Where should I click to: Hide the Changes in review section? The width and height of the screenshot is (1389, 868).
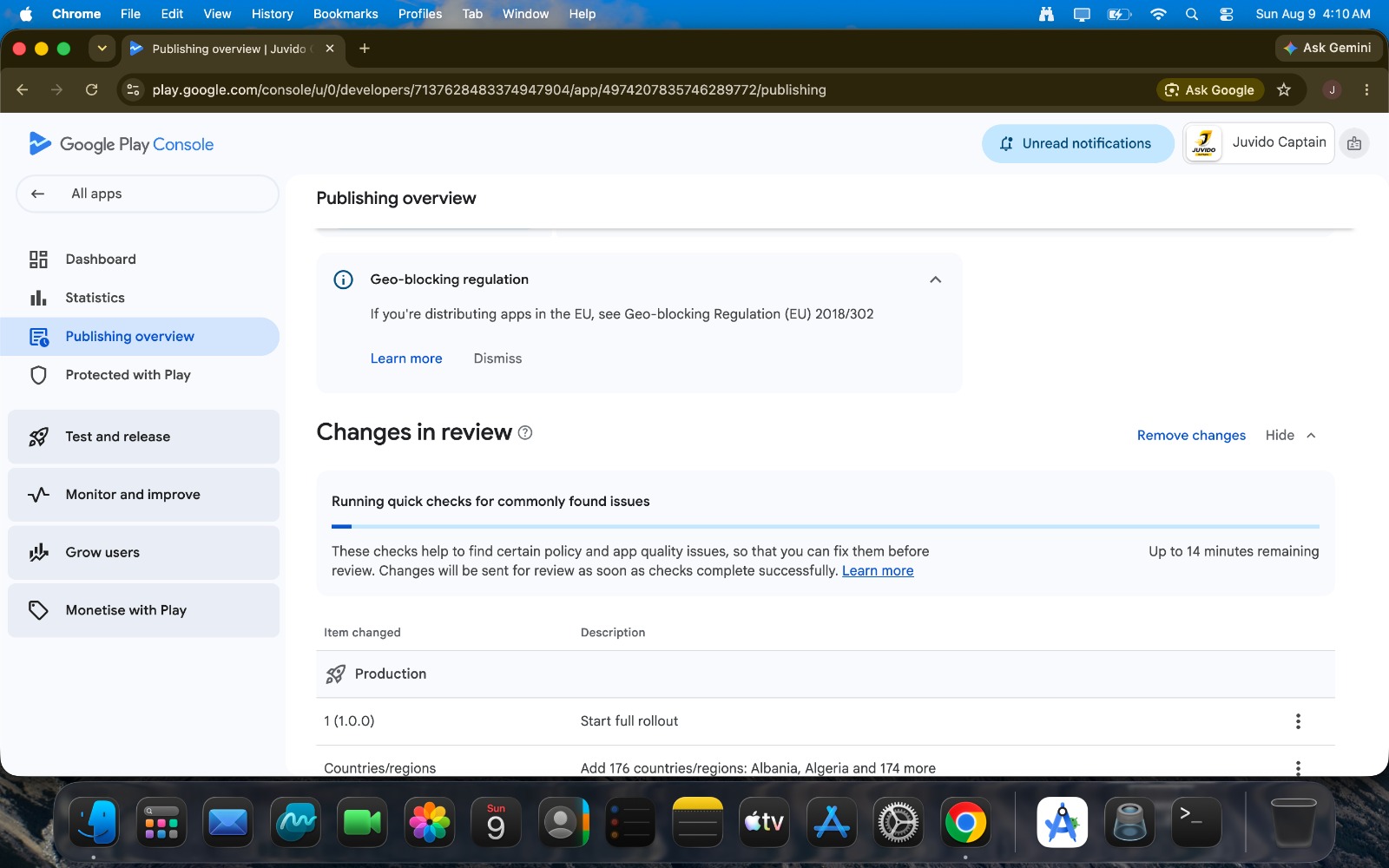click(1291, 436)
